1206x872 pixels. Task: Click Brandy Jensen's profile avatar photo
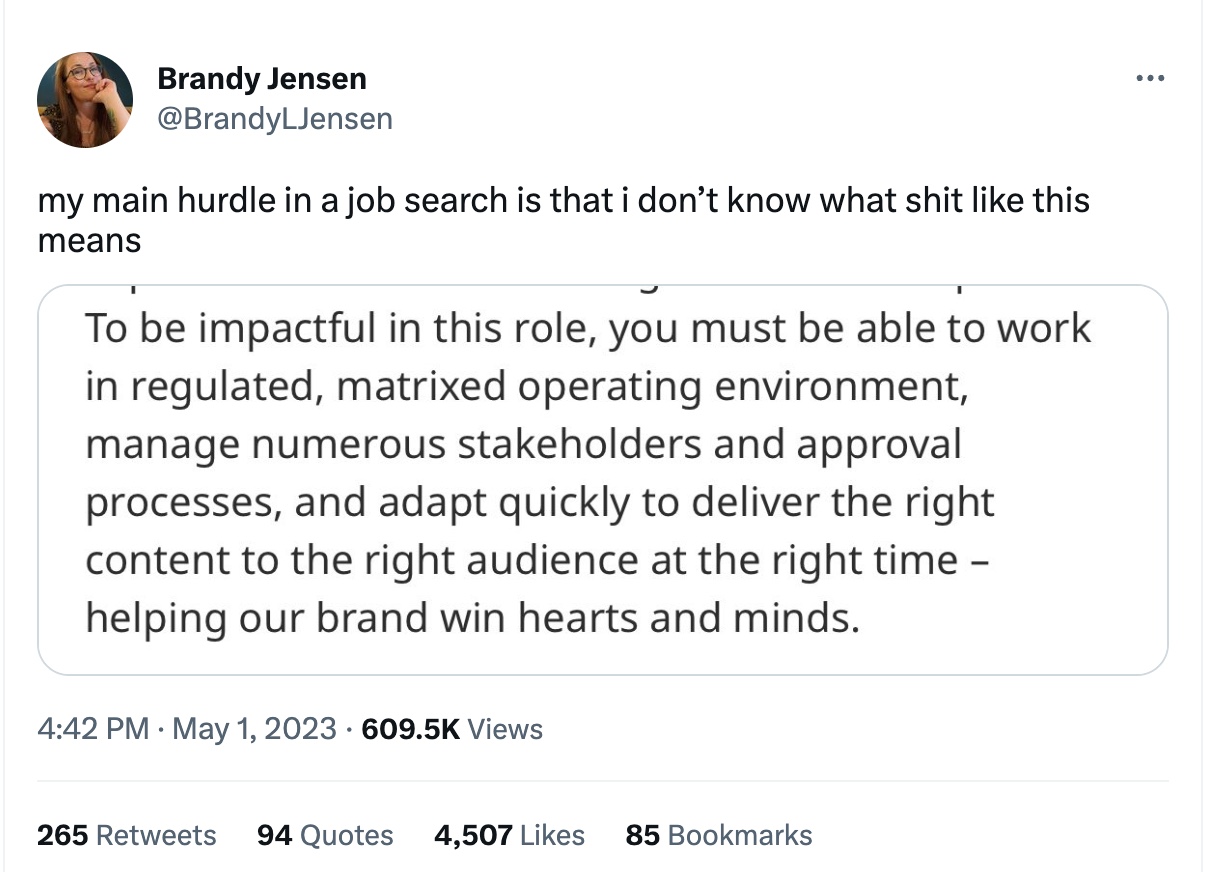point(85,99)
